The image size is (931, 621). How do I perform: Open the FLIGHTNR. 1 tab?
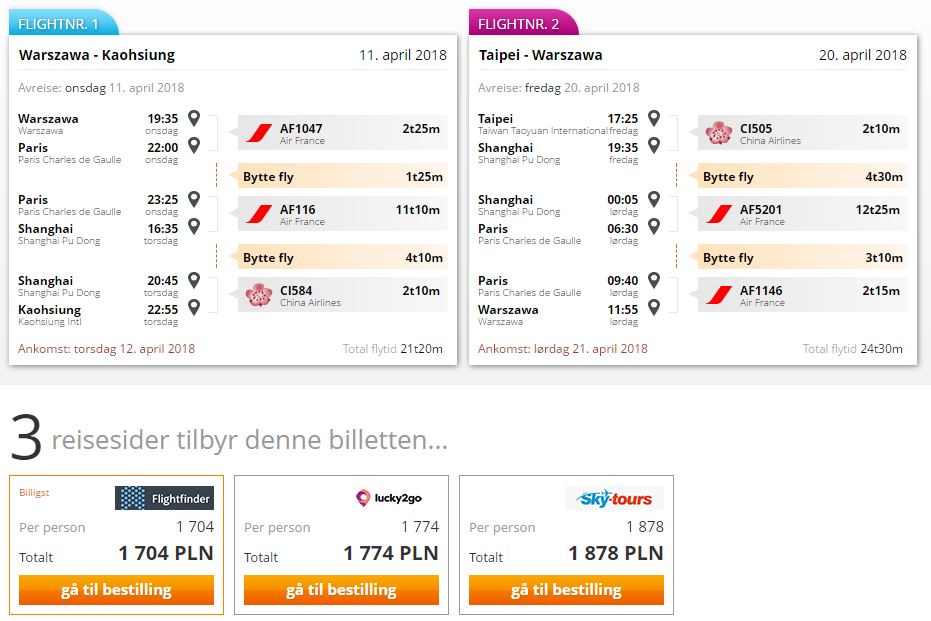point(64,23)
